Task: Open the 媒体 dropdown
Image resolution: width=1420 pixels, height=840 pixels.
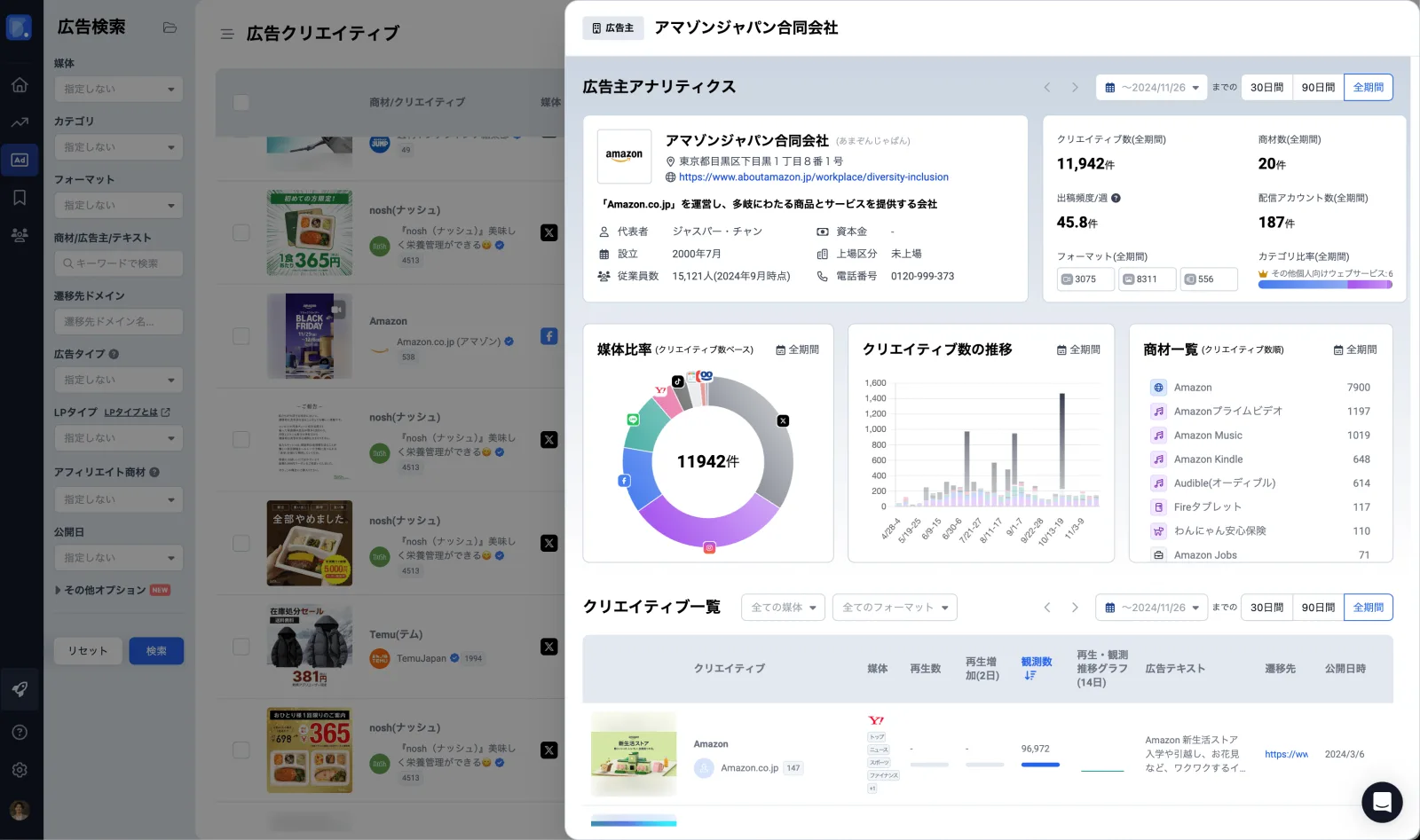Action: (x=118, y=89)
